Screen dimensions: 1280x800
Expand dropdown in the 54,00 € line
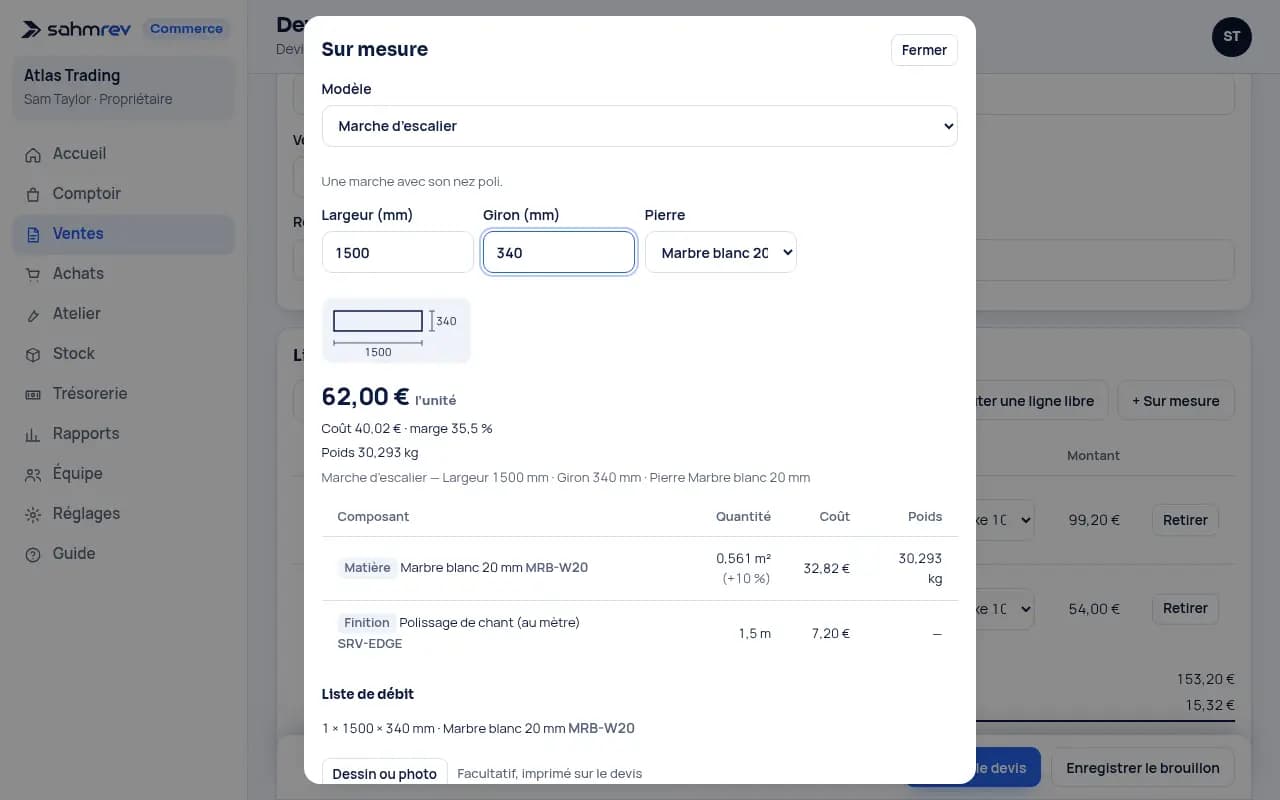point(1005,608)
